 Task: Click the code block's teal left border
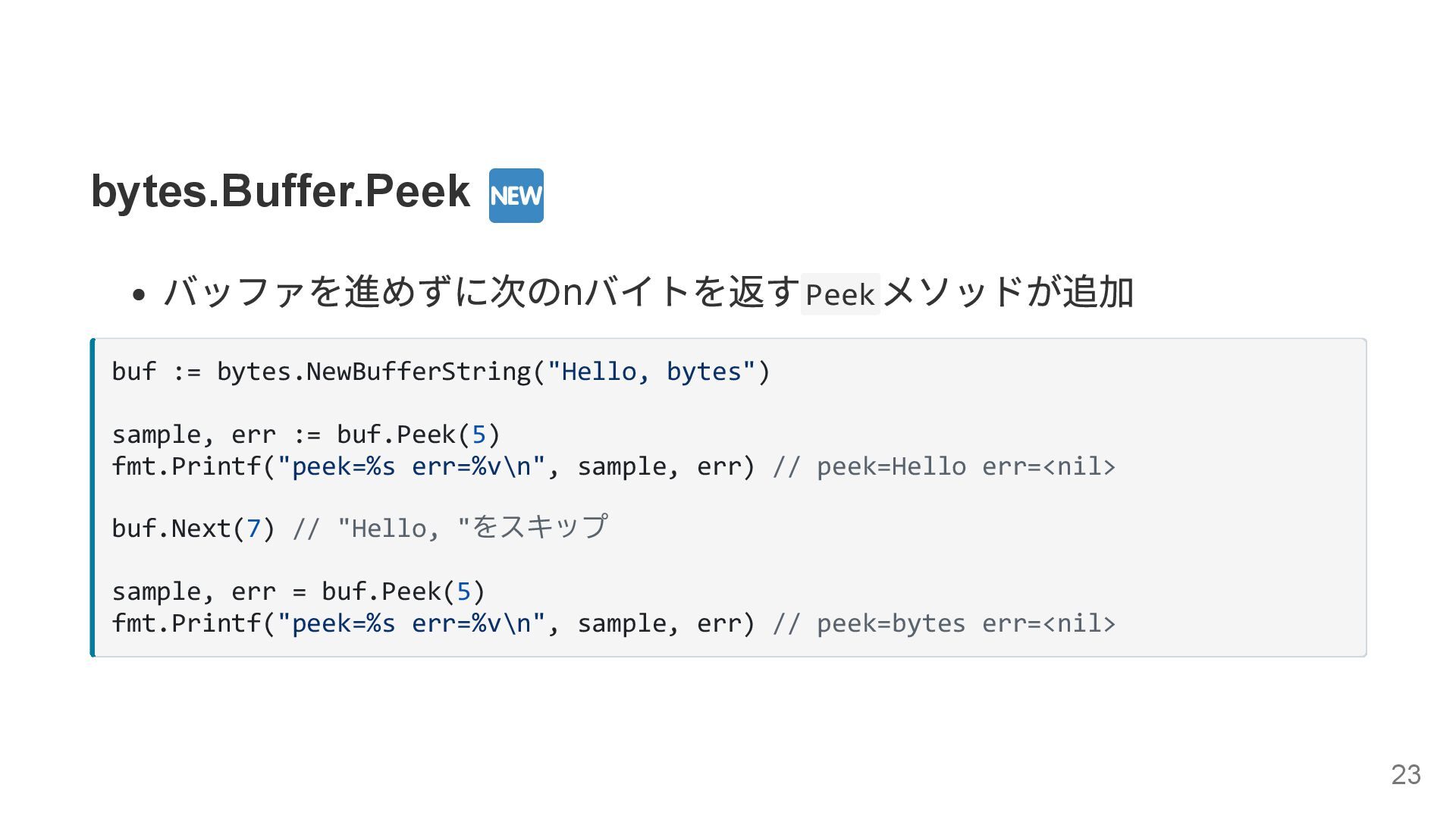click(93, 497)
